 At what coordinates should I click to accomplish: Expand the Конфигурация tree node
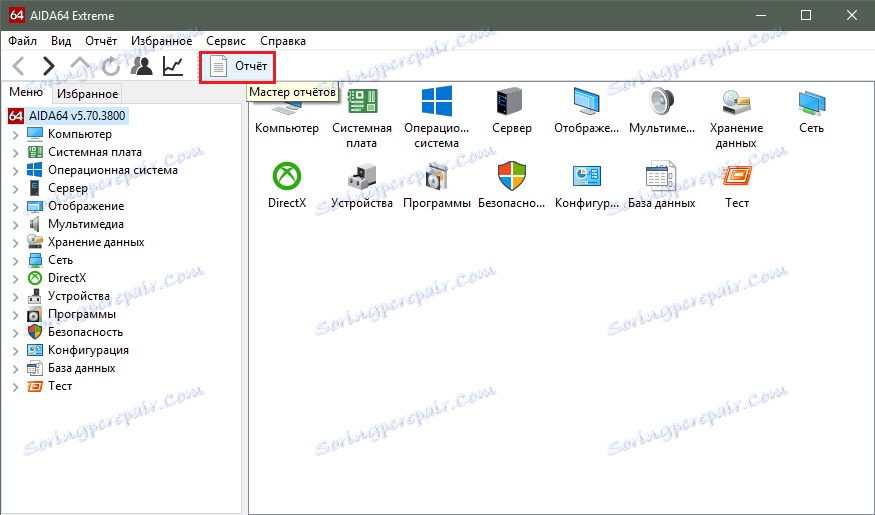(x=16, y=350)
